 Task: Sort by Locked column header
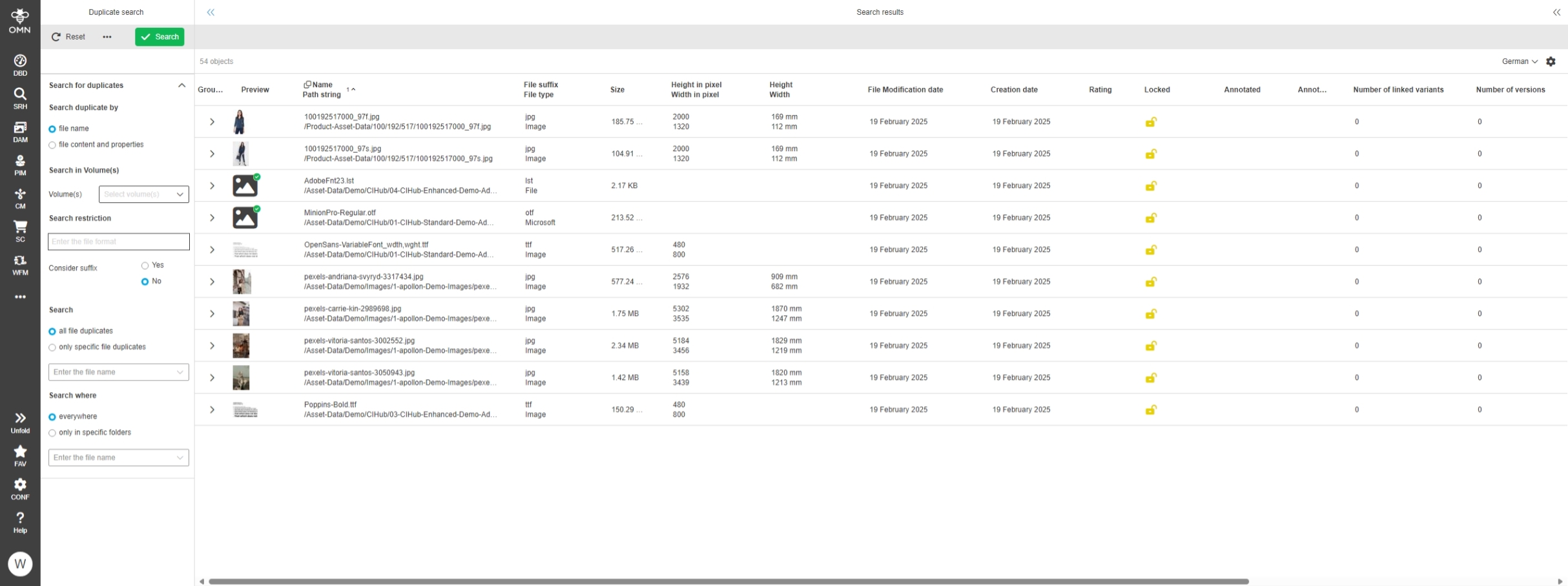pyautogui.click(x=1157, y=90)
